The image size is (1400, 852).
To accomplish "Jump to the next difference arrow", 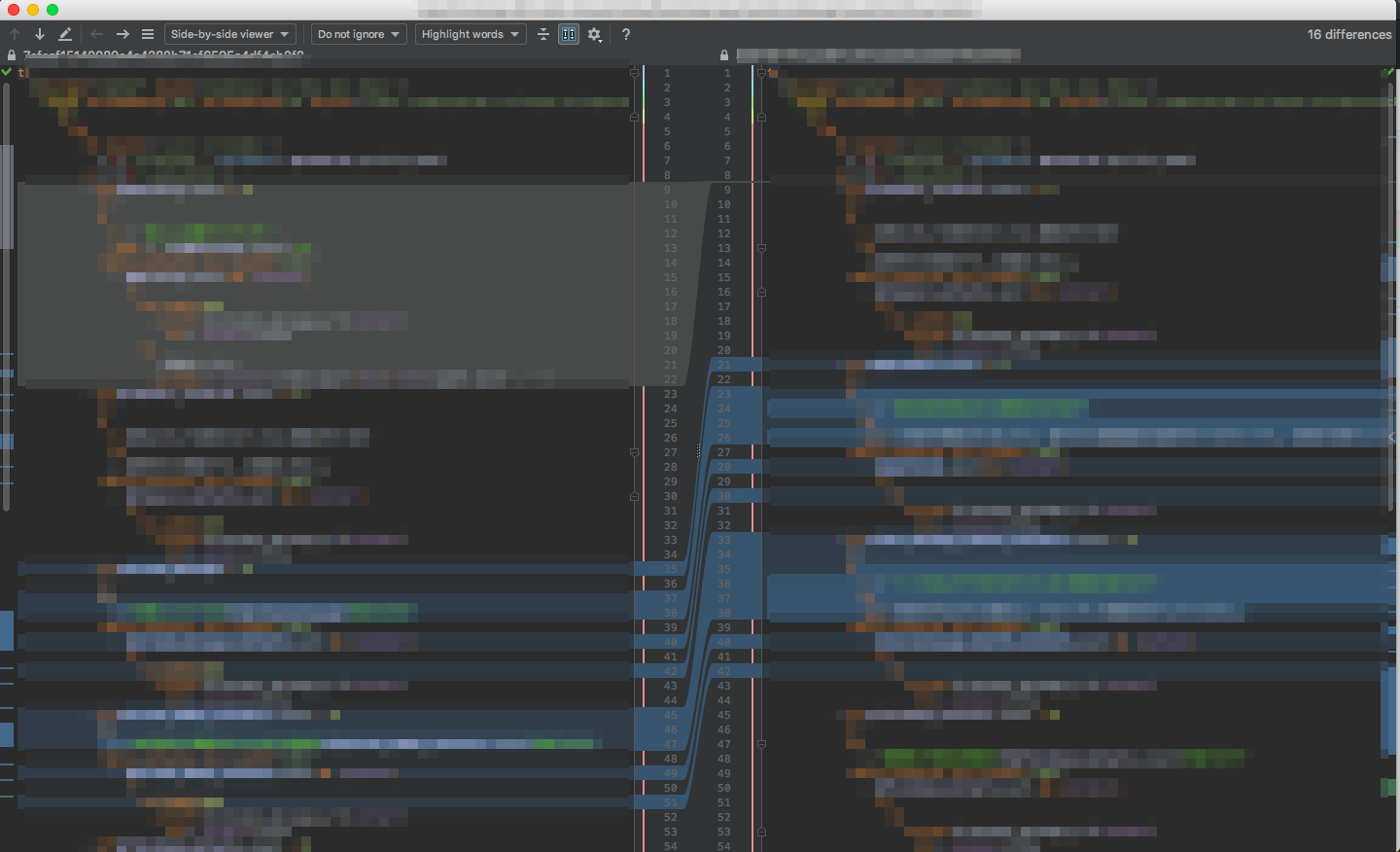I will pyautogui.click(x=40, y=34).
